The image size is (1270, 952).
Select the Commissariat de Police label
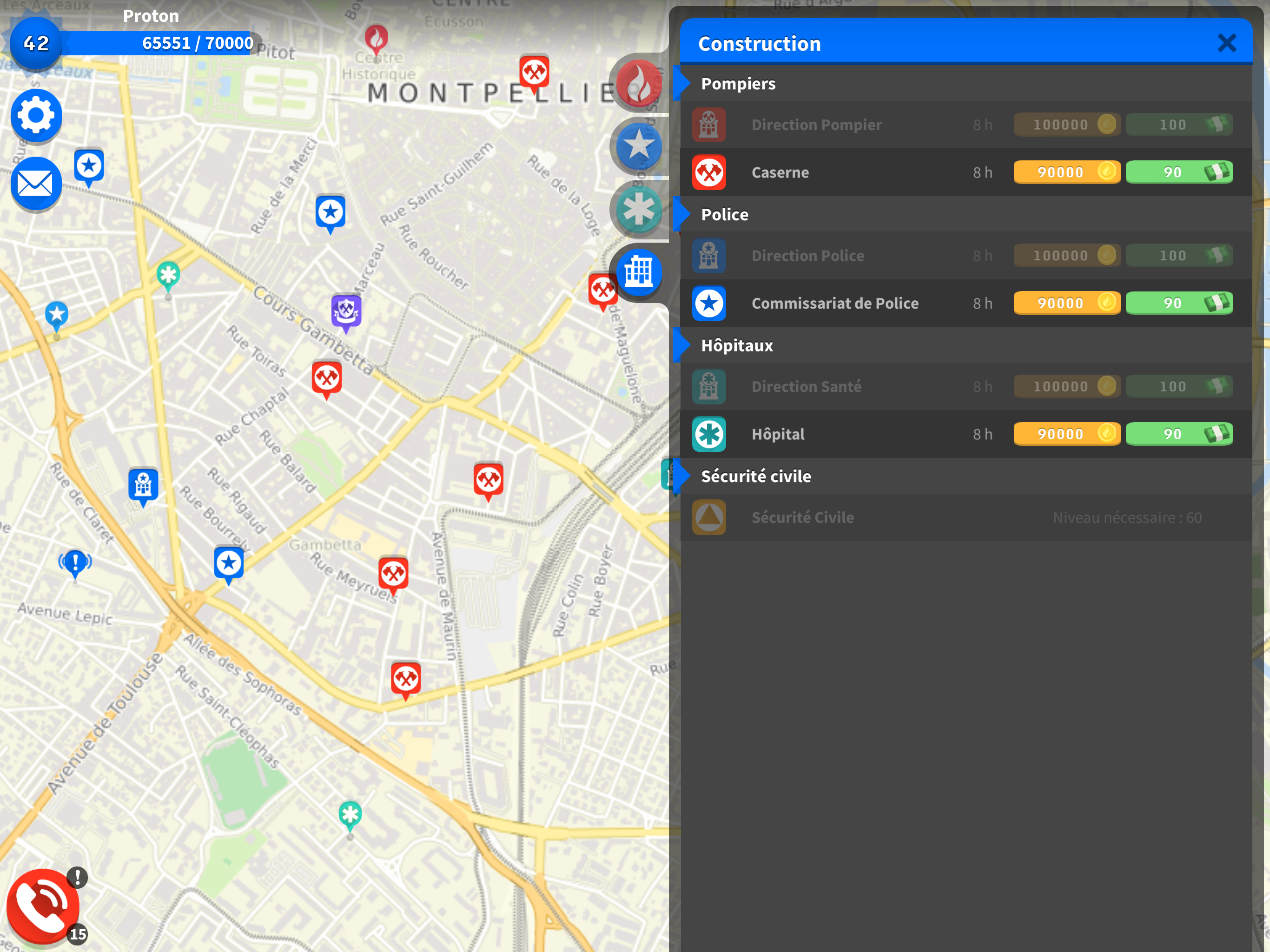(x=835, y=303)
